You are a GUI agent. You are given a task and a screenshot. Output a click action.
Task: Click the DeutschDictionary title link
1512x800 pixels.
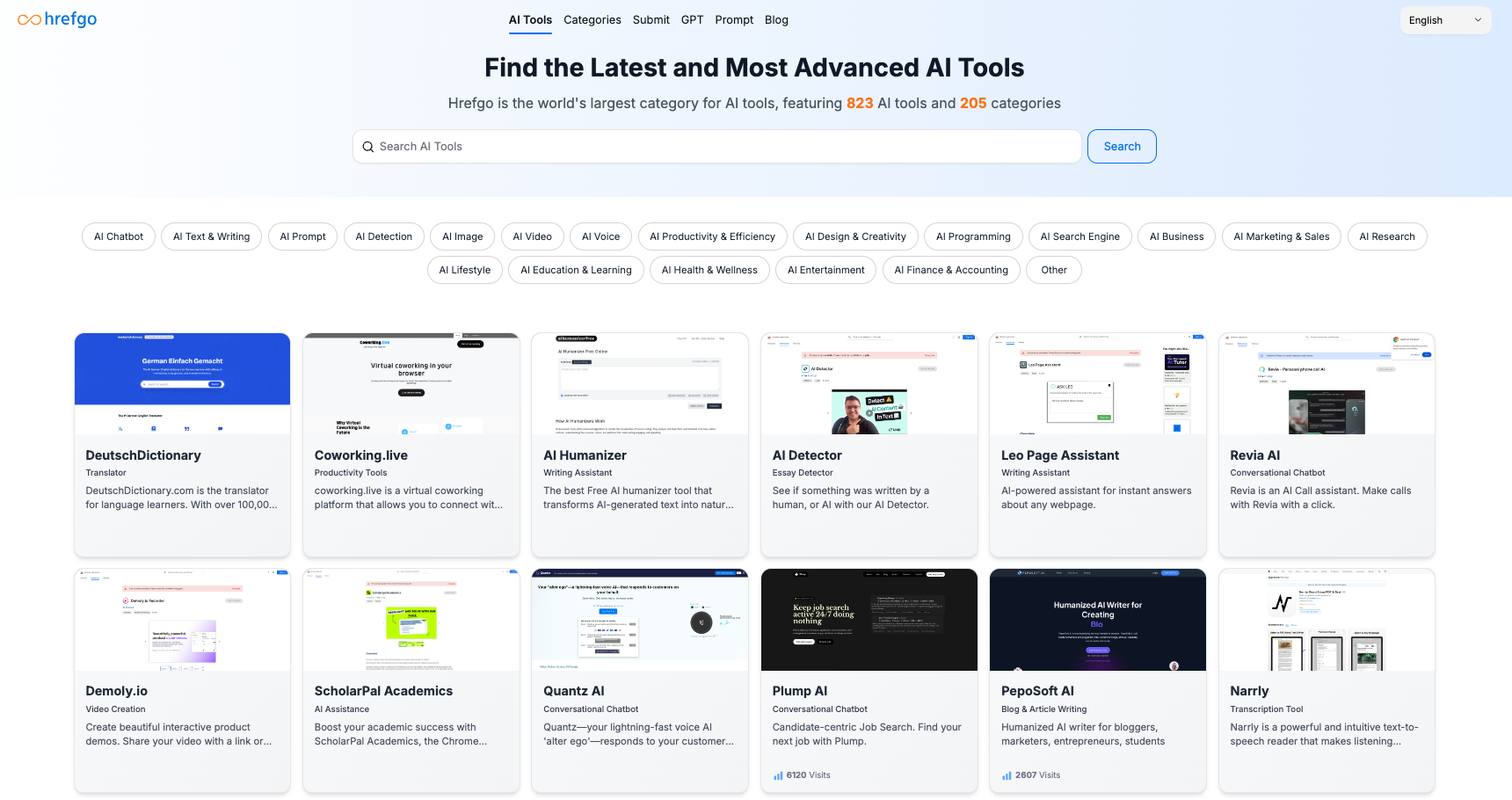[143, 455]
